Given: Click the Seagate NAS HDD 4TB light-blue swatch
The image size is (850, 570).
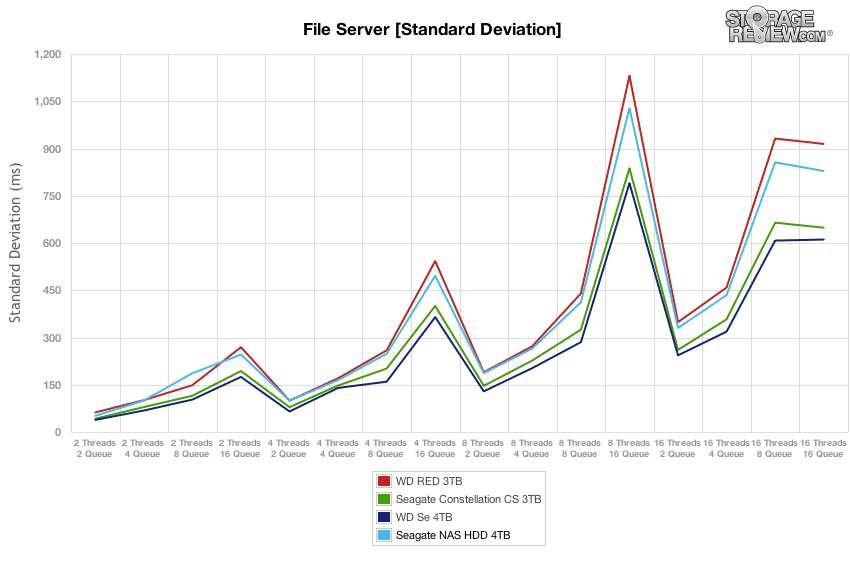Looking at the screenshot, I should click(384, 535).
